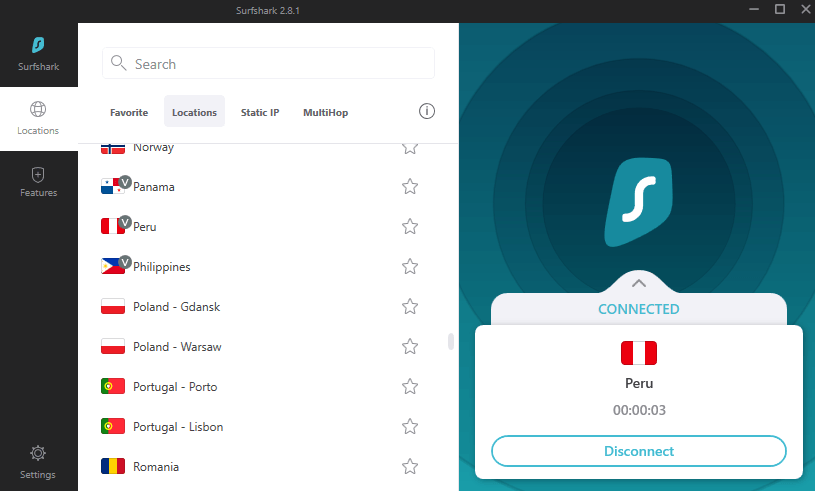Viewport: 815px width, 491px height.
Task: Star the Poland - Gdansk location
Action: pyautogui.click(x=410, y=307)
